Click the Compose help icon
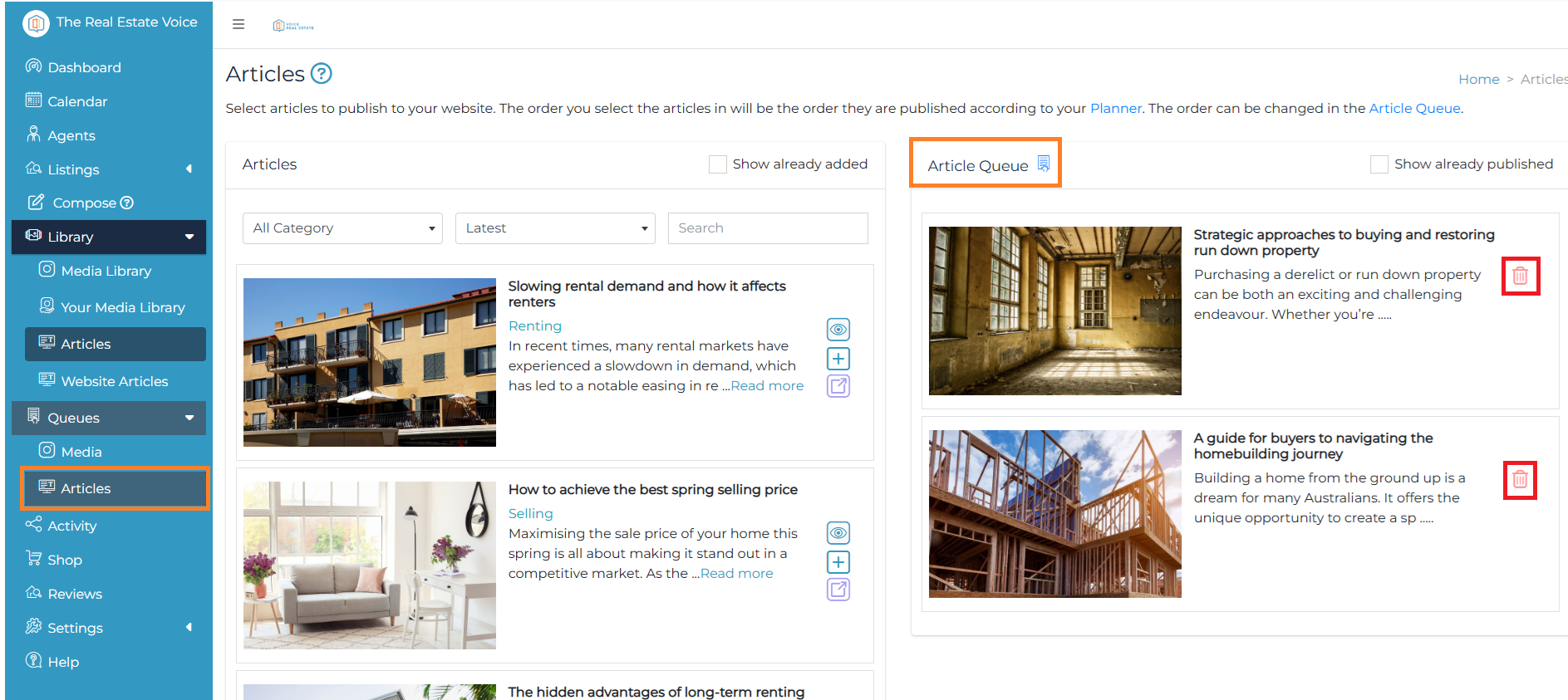The width and height of the screenshot is (1568, 700). (126, 203)
